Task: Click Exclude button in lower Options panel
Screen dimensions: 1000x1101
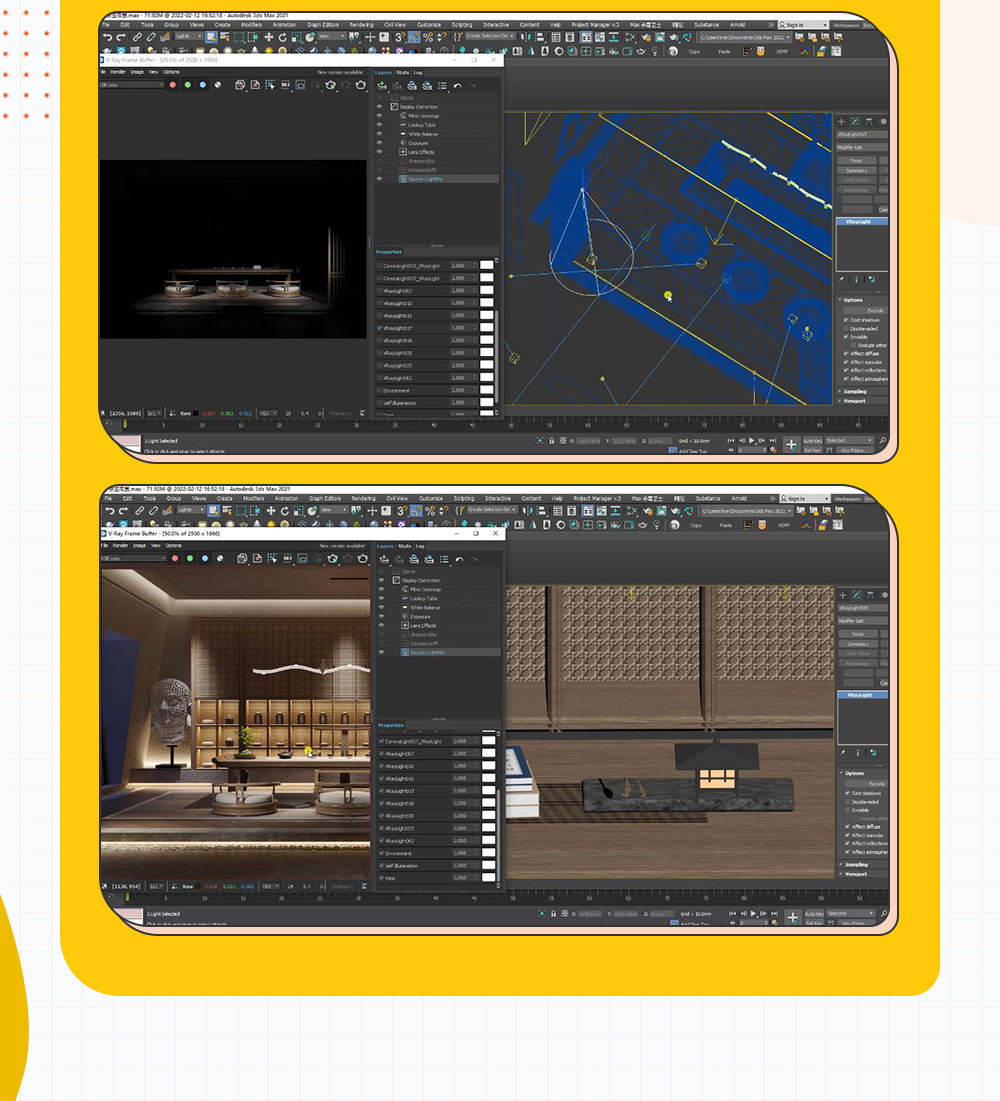Action: tap(866, 784)
